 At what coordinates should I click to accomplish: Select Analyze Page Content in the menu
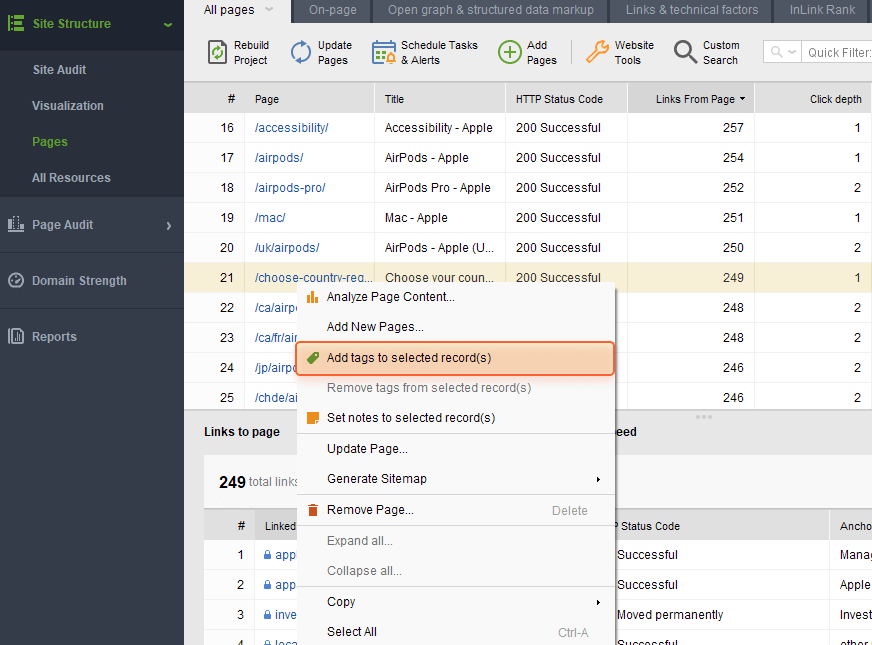click(390, 296)
